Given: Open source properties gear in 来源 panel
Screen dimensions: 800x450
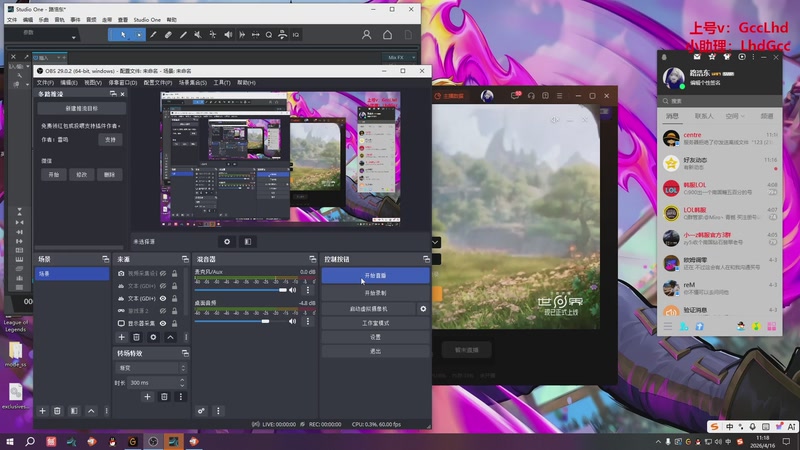Looking at the screenshot, I should [x=153, y=338].
